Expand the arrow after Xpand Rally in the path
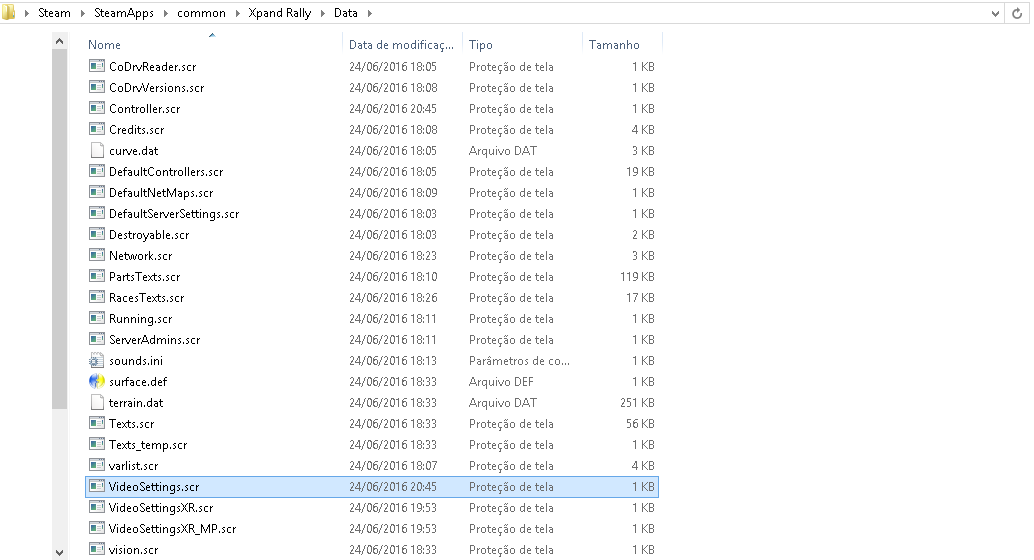The height and width of the screenshot is (560, 1034). click(x=323, y=13)
